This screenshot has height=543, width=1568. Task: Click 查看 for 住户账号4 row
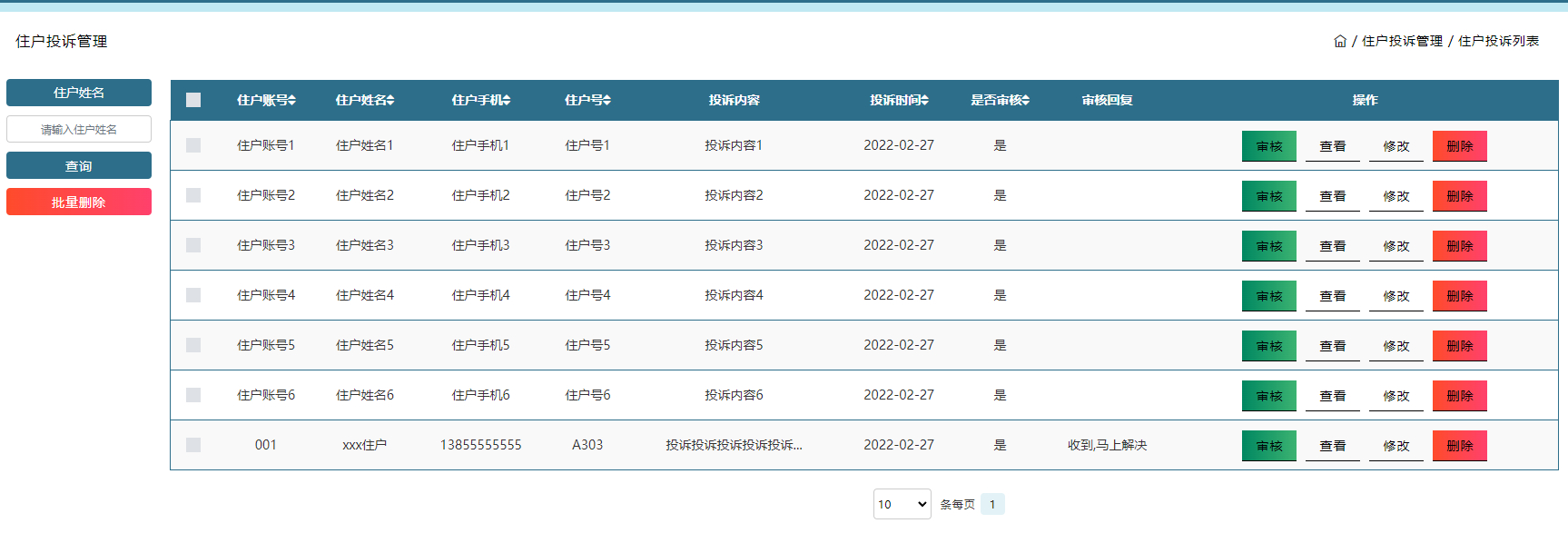1333,296
